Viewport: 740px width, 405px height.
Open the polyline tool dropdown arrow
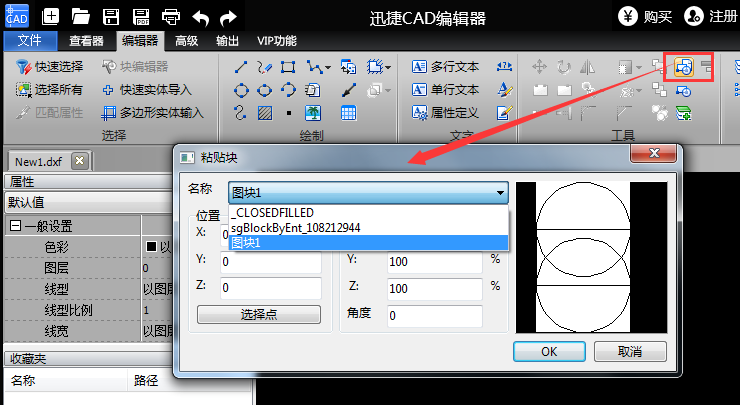pyautogui.click(x=328, y=68)
